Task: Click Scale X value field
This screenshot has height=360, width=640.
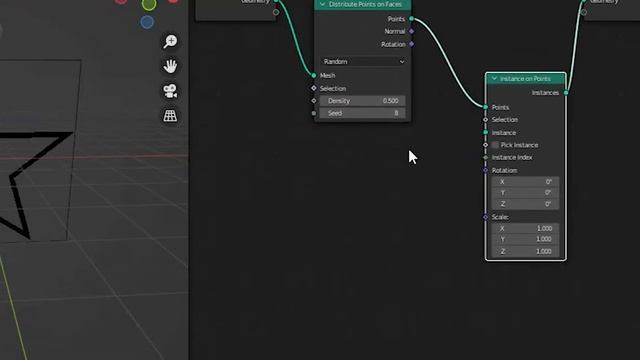Action: coord(525,229)
